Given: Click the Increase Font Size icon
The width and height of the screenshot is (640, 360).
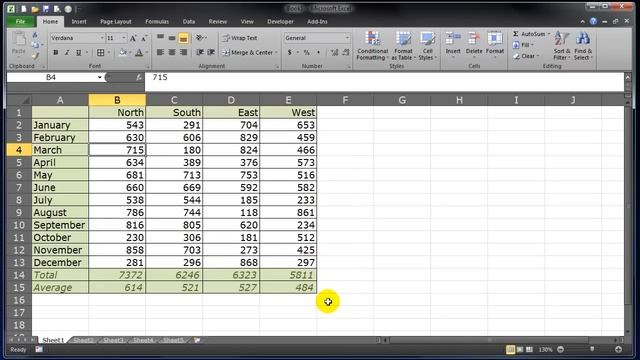Looking at the screenshot, I should coord(133,38).
